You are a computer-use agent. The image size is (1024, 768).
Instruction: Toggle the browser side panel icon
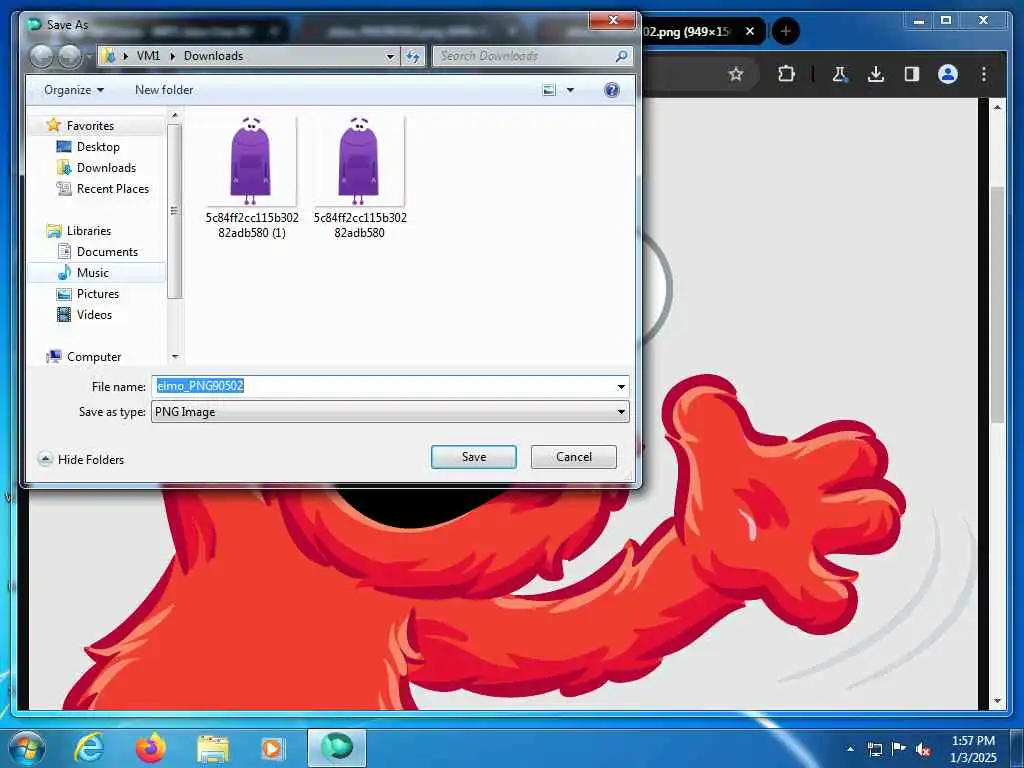coord(912,74)
